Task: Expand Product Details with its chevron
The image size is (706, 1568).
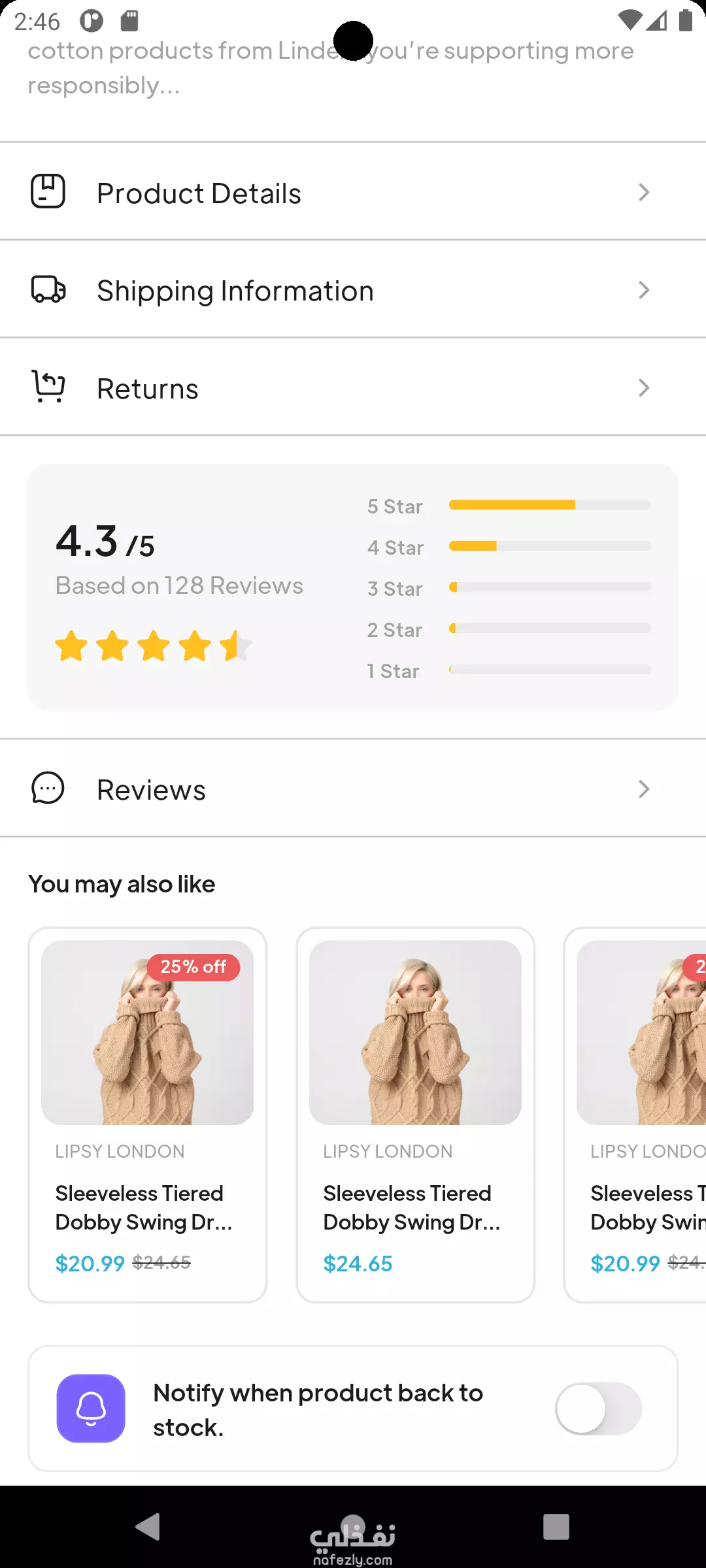Action: click(644, 192)
